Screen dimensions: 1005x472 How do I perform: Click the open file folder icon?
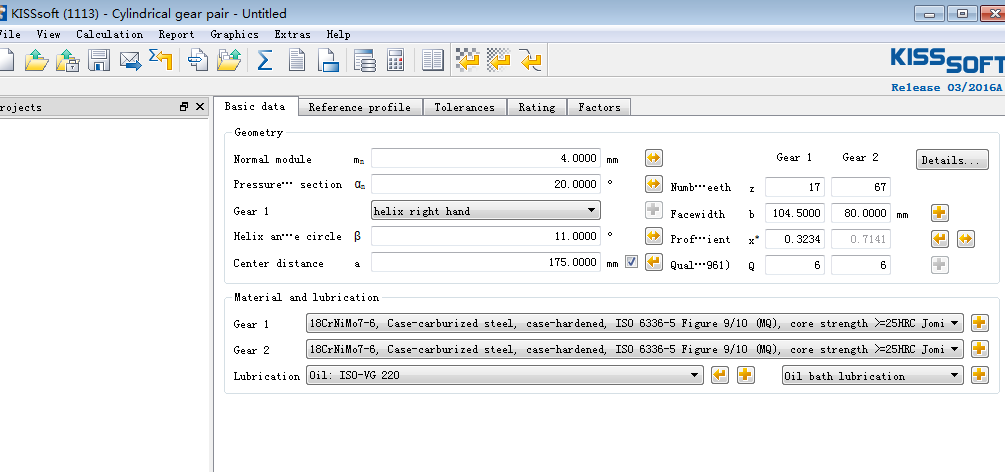[37, 60]
